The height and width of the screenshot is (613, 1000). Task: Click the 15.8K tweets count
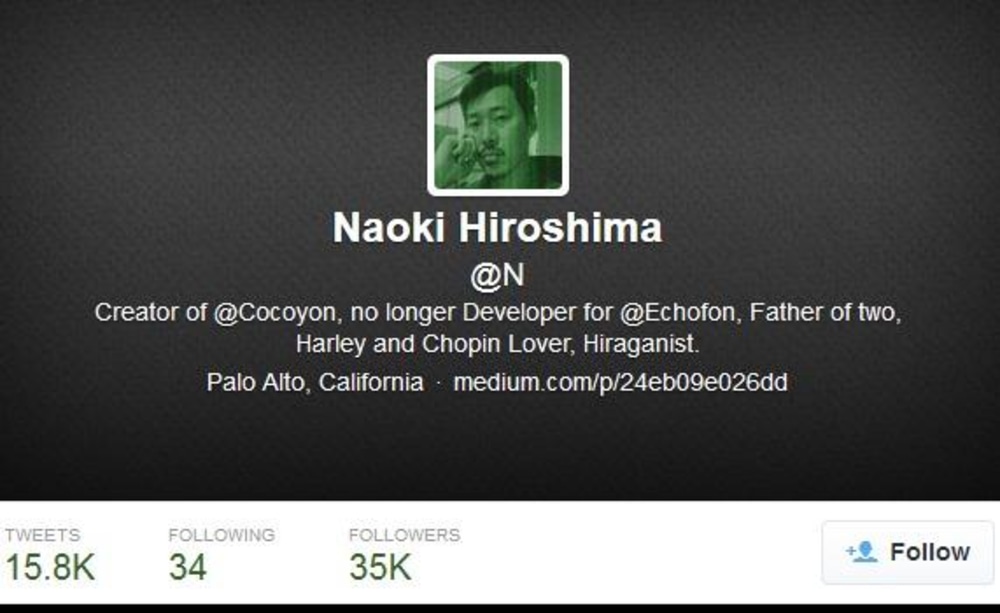tap(50, 567)
